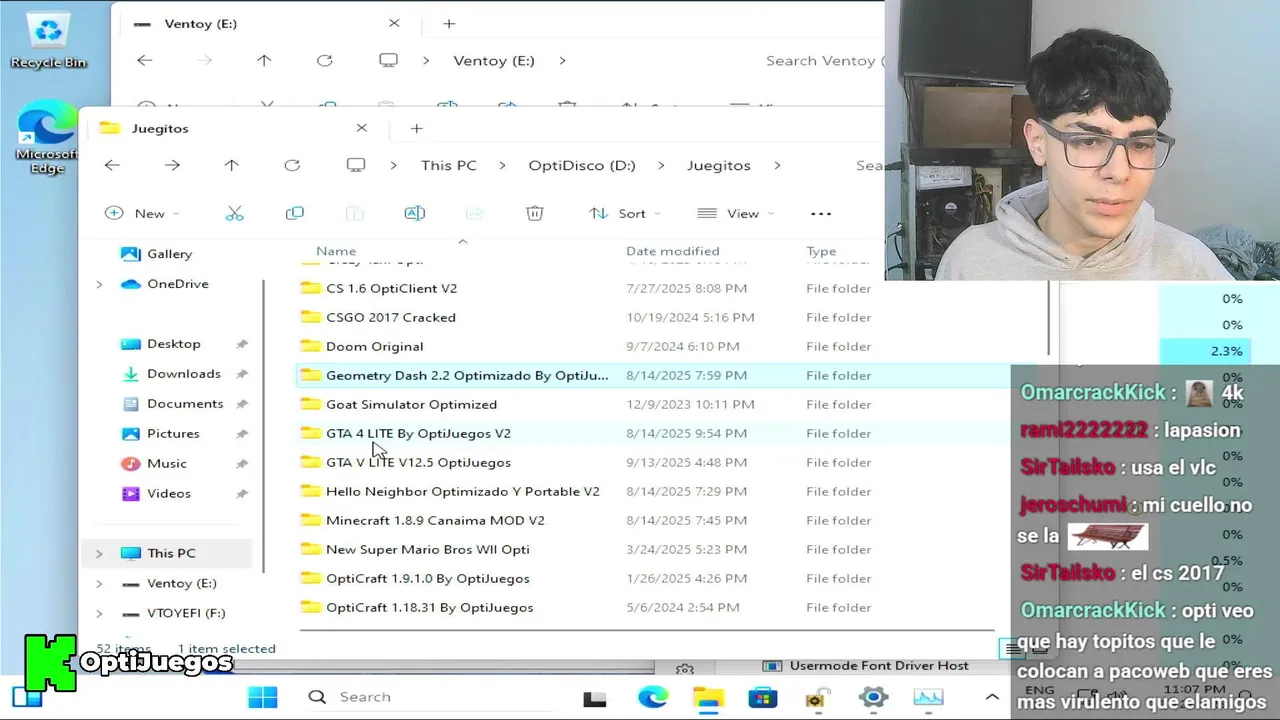Show hidden system tray icons
This screenshot has width=1280, height=720.
[x=992, y=697]
